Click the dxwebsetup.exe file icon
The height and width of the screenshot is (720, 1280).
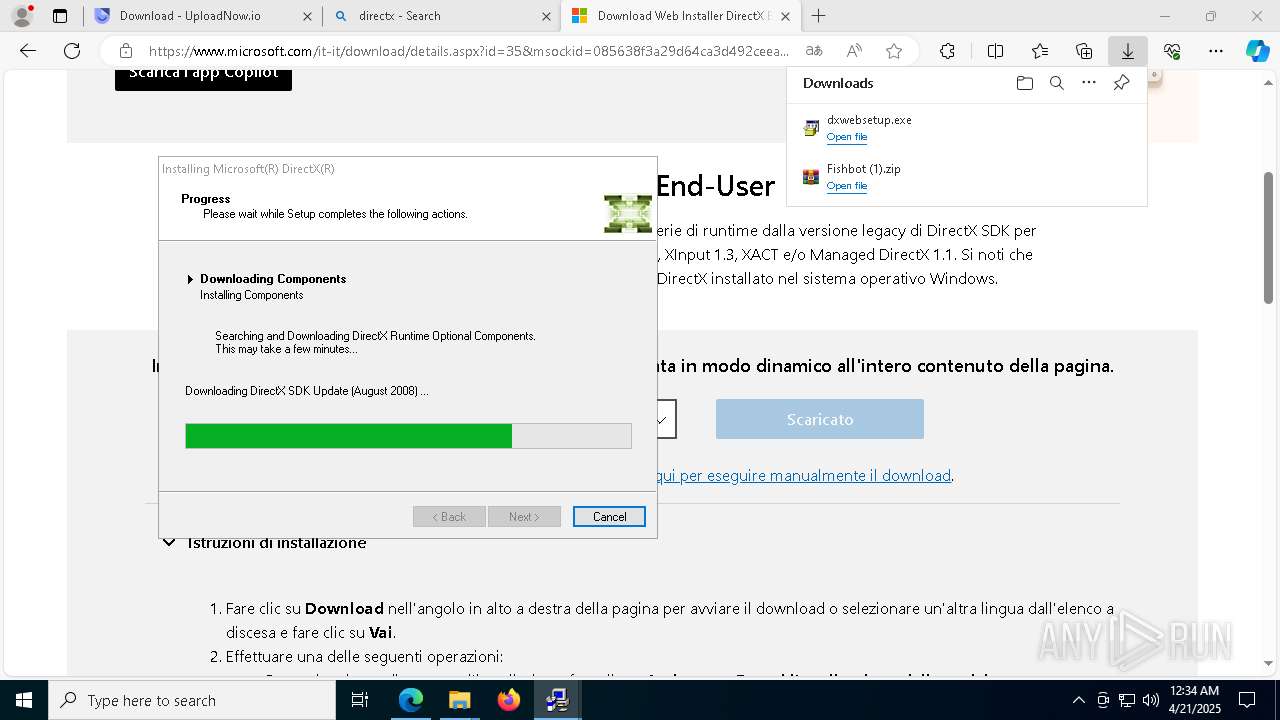click(811, 128)
